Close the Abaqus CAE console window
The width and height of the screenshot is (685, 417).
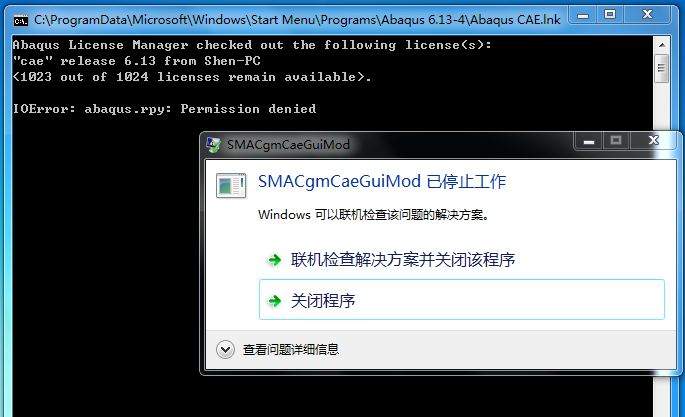pyautogui.click(x=647, y=15)
